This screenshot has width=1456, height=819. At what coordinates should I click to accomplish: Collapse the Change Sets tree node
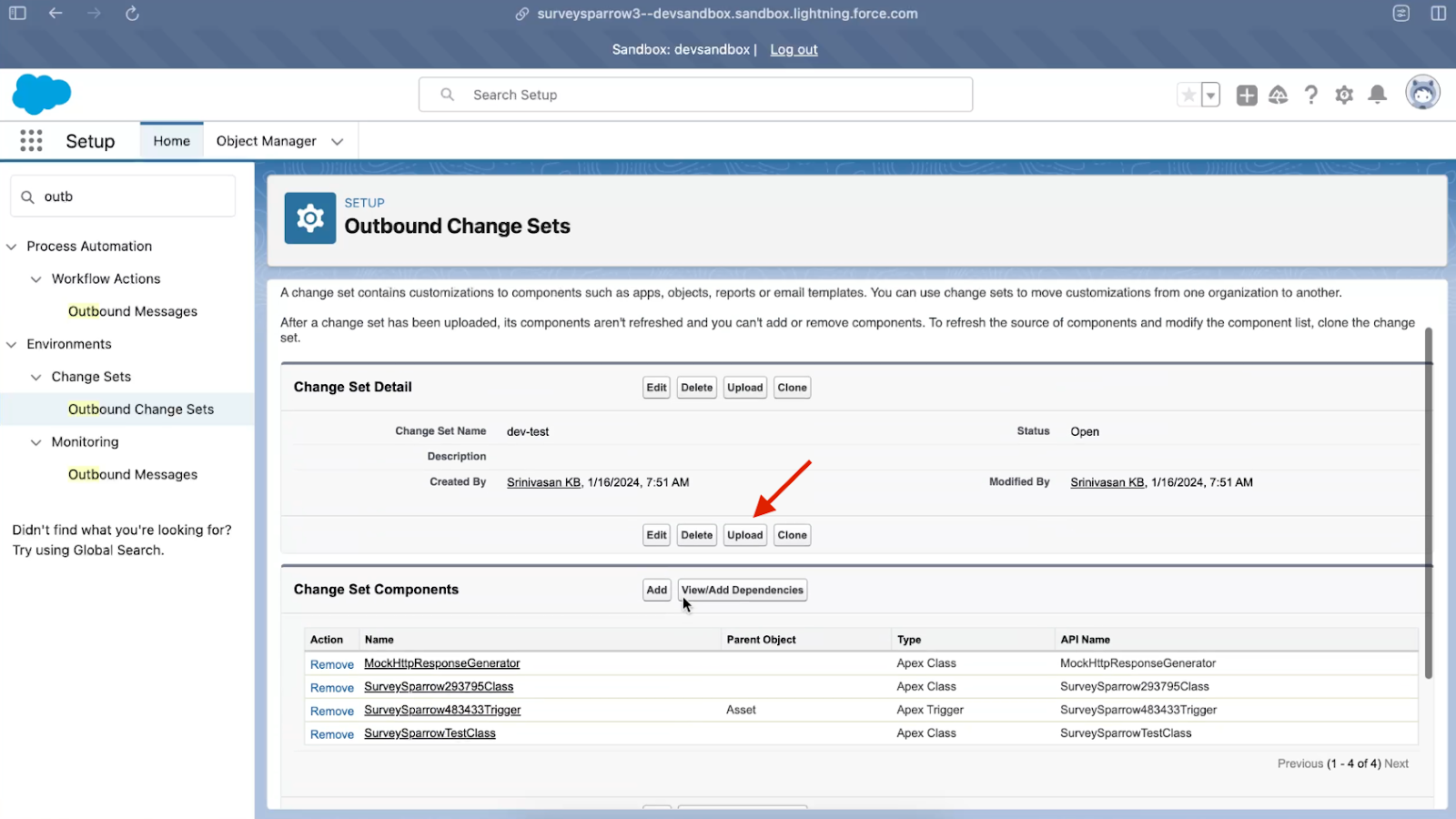(36, 377)
